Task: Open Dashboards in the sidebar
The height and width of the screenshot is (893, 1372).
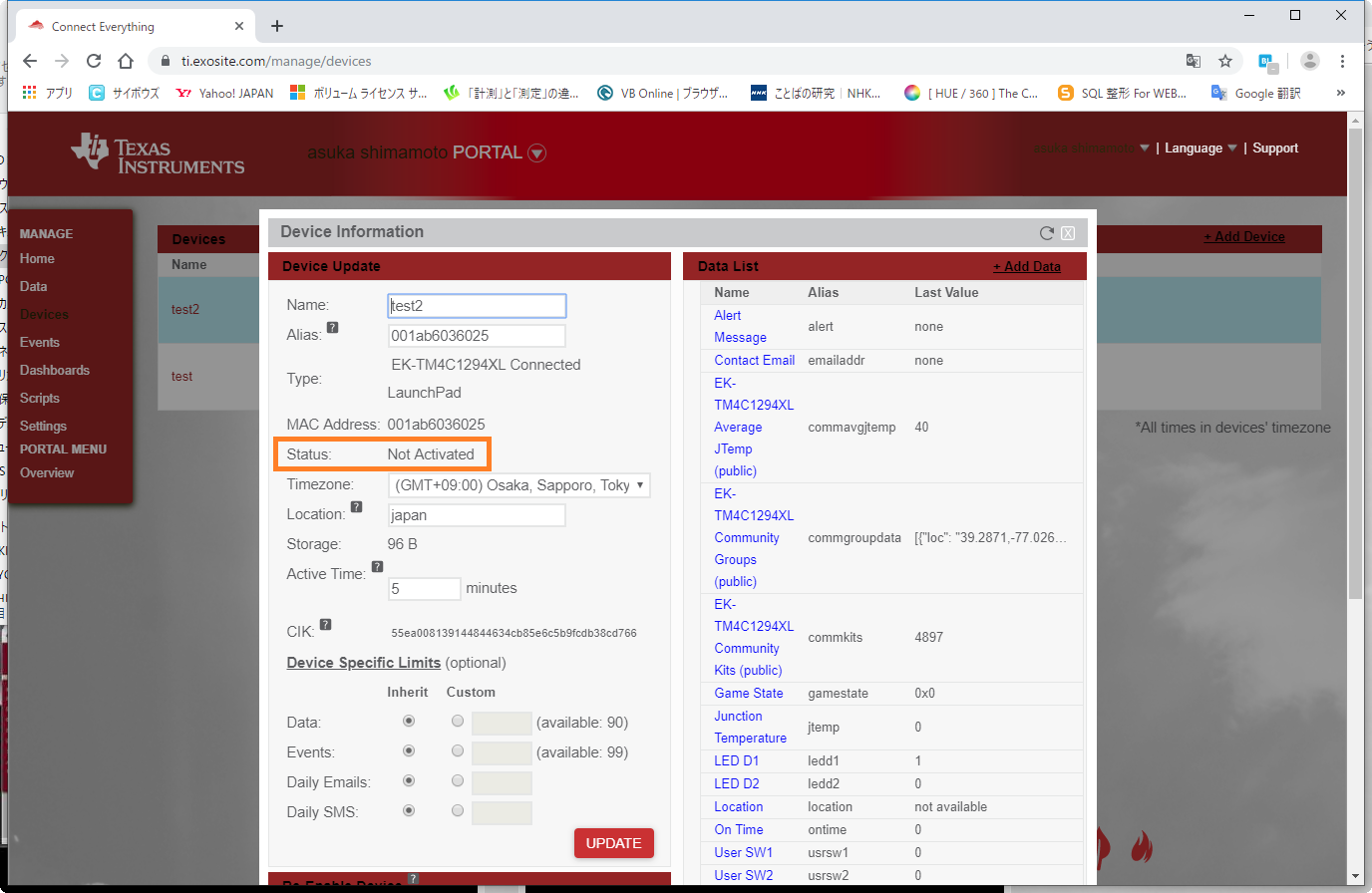Action: click(55, 370)
